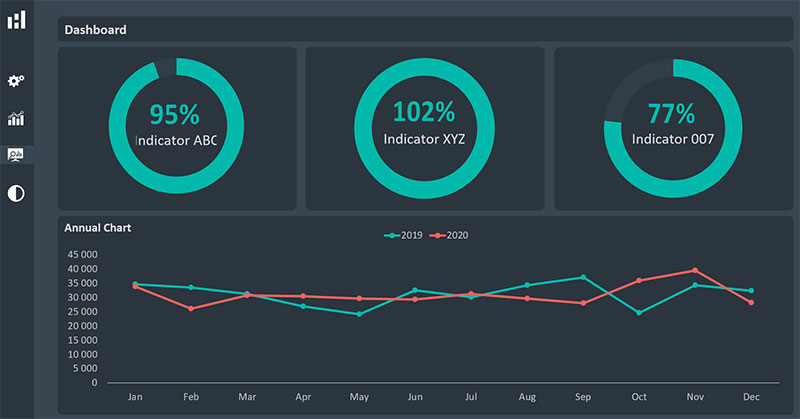Click the Annual Chart title
Image resolution: width=800 pixels, height=419 pixels.
pyautogui.click(x=98, y=228)
